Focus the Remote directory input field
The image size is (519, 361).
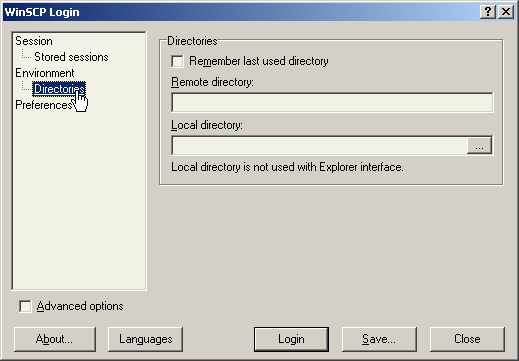tap(332, 102)
